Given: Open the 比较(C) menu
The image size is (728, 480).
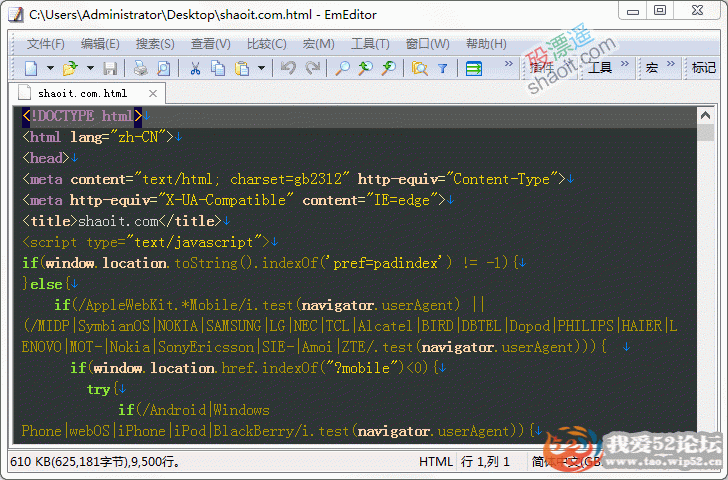Looking at the screenshot, I should pyautogui.click(x=266, y=44).
